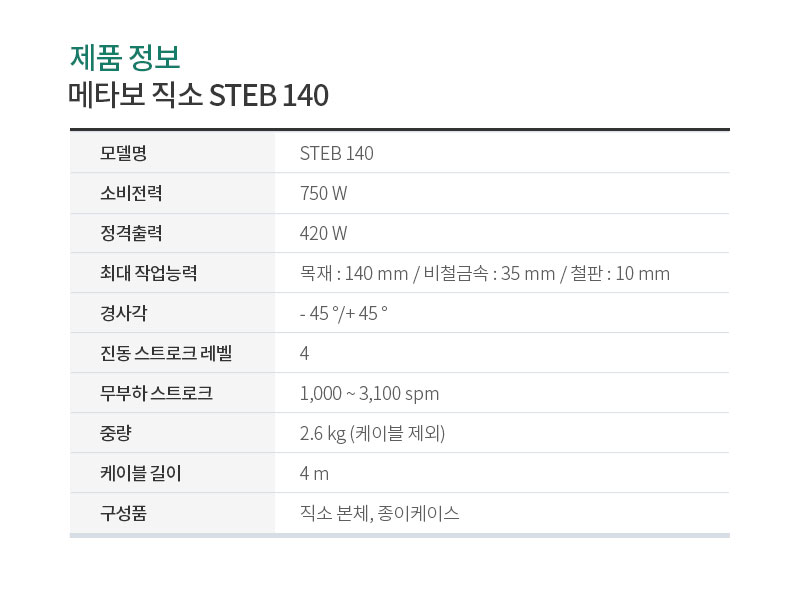Image resolution: width=800 pixels, height=613 pixels.
Task: Click the 제품 정보 green heading
Action: point(125,57)
